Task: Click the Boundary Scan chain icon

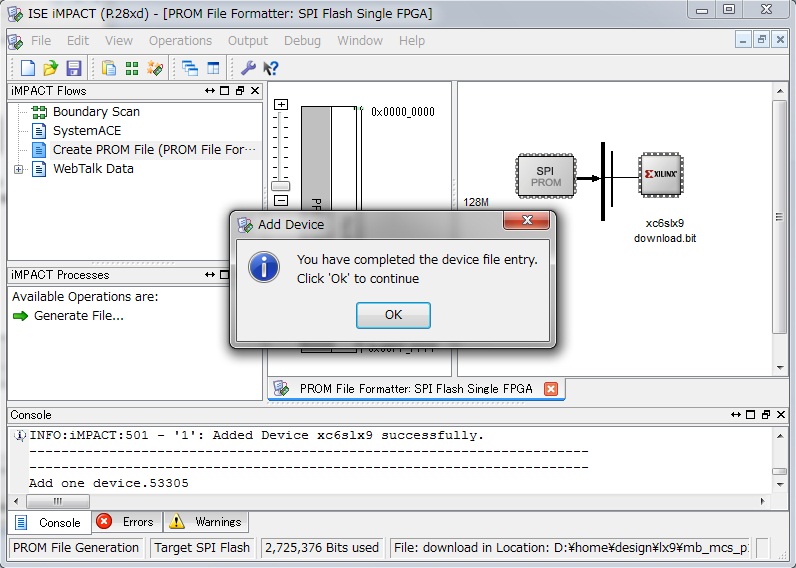Action: click(x=39, y=112)
